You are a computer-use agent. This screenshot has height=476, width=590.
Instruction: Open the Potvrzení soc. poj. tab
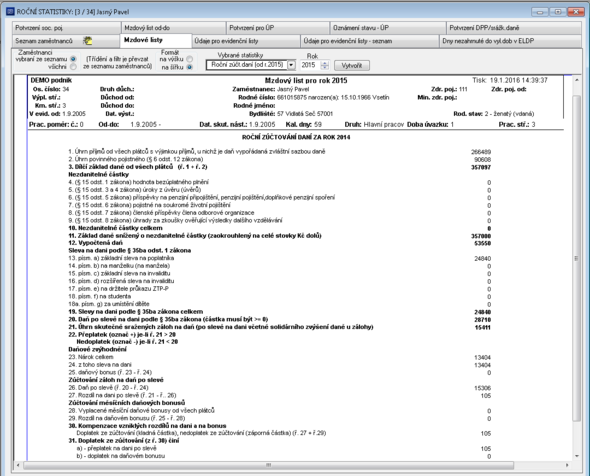pyautogui.click(x=66, y=28)
